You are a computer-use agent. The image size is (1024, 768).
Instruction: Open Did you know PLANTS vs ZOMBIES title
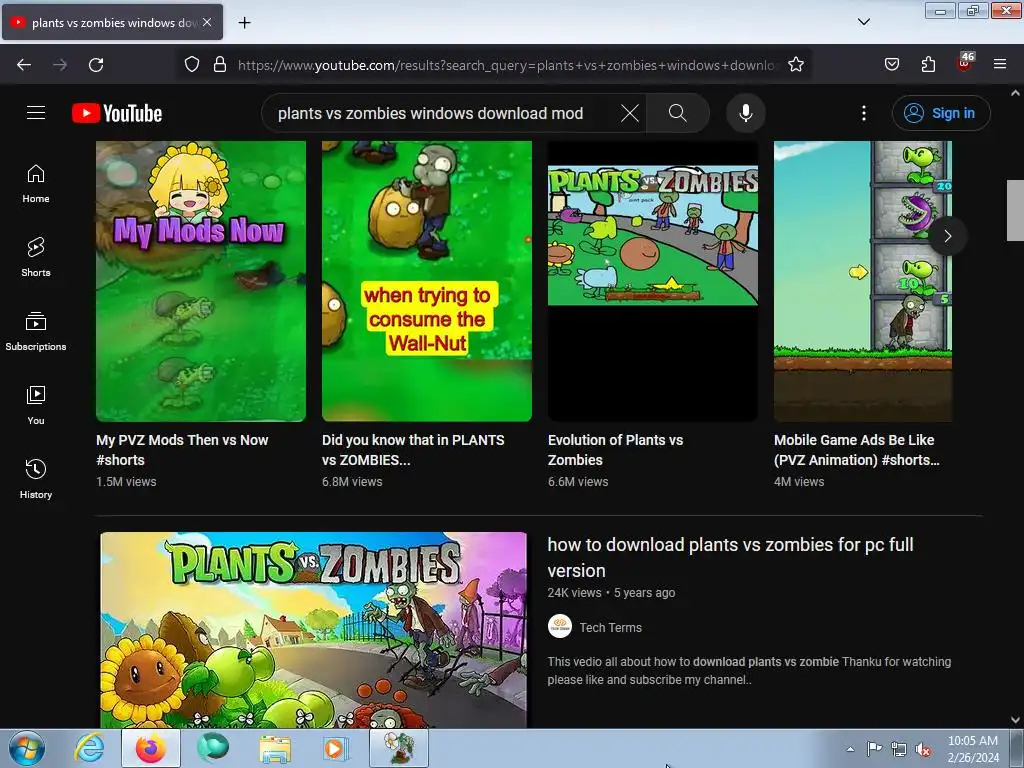click(x=413, y=450)
